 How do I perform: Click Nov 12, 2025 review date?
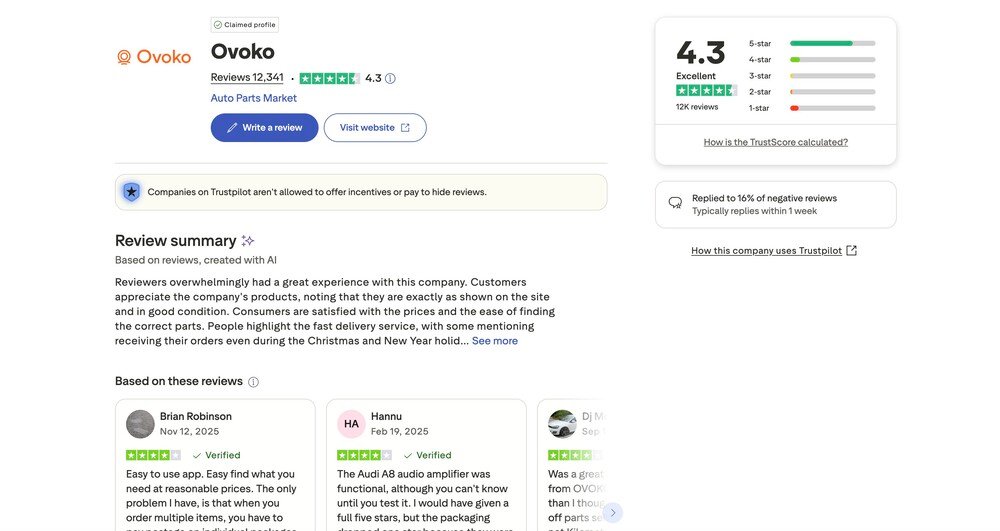[x=189, y=432]
